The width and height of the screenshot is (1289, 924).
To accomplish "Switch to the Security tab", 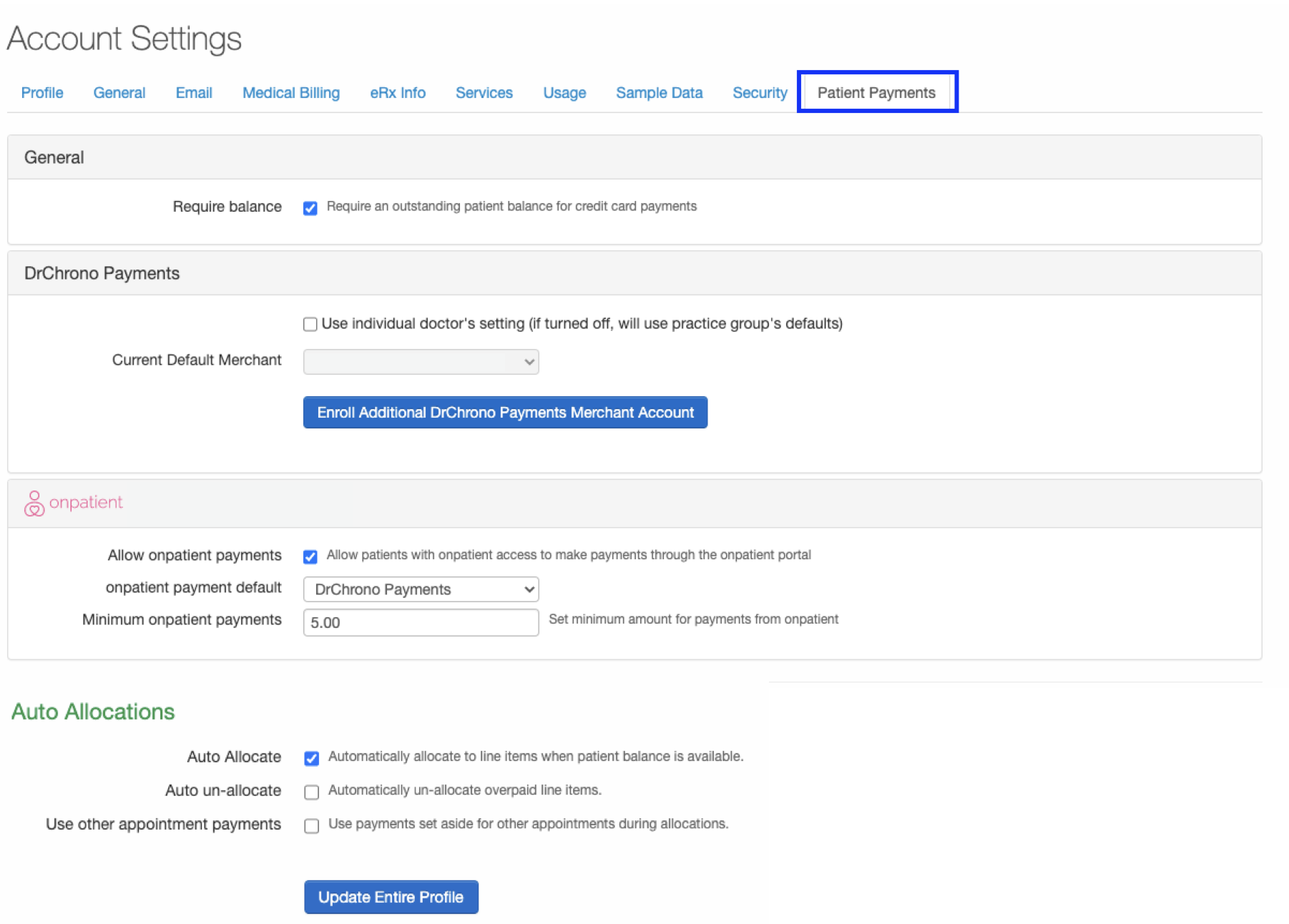I will pyautogui.click(x=760, y=93).
